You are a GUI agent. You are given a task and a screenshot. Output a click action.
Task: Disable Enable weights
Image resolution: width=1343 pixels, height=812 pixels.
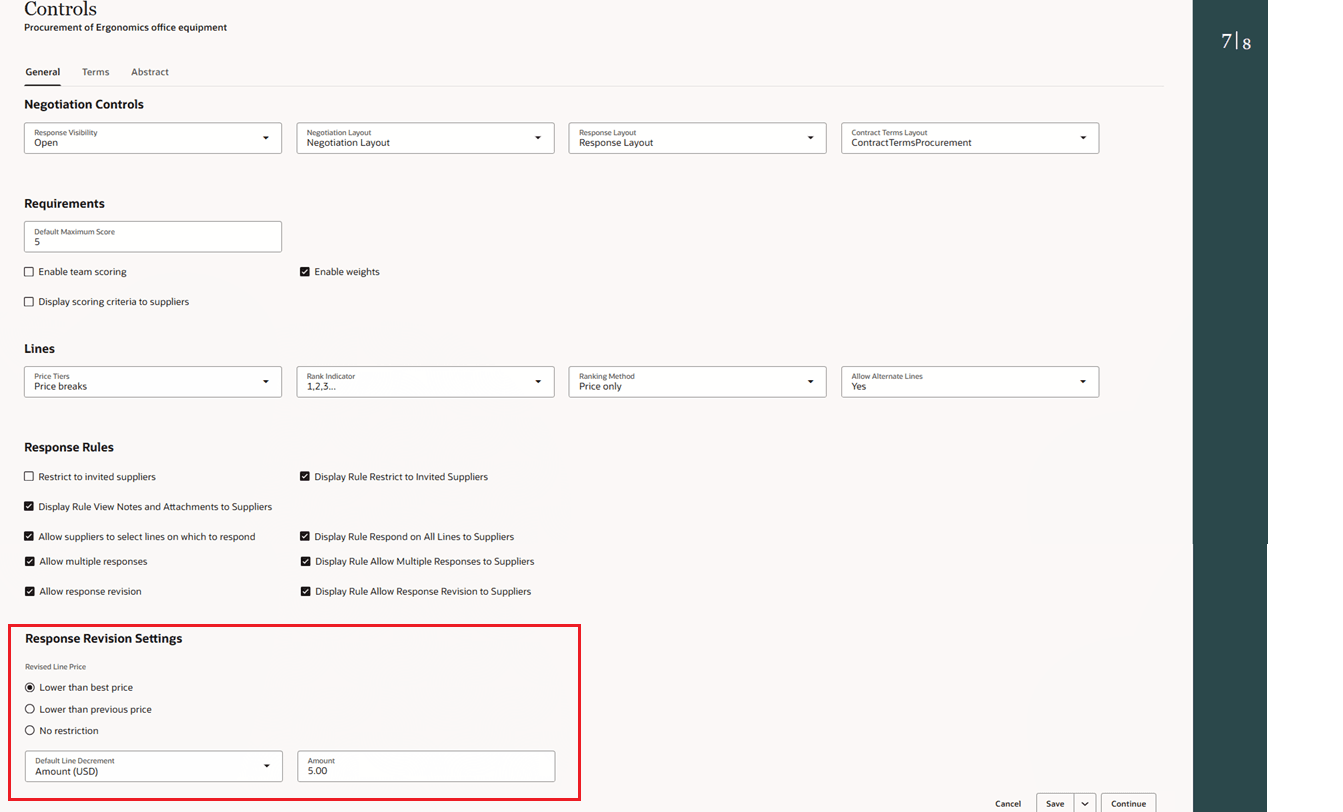pyautogui.click(x=305, y=271)
